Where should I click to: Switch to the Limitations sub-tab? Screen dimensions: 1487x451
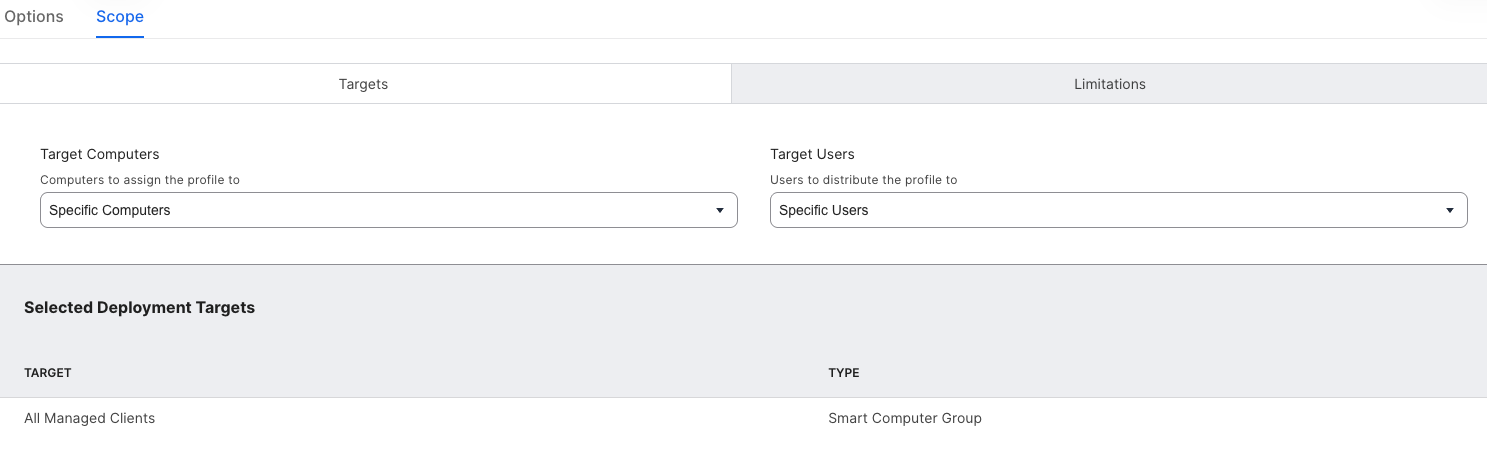point(1109,84)
